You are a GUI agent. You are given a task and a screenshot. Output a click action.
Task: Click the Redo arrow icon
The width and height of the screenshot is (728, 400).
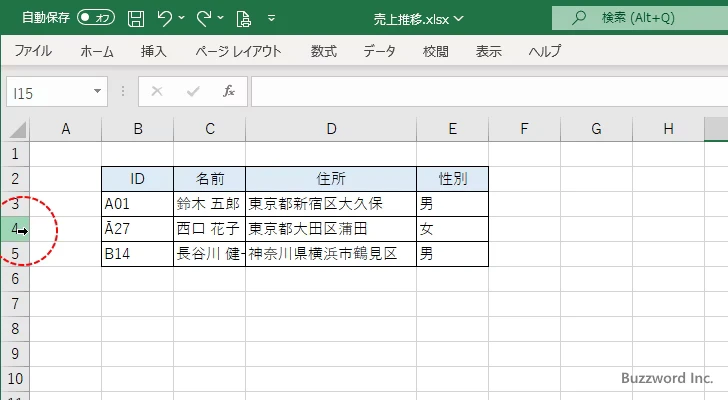tap(203, 18)
